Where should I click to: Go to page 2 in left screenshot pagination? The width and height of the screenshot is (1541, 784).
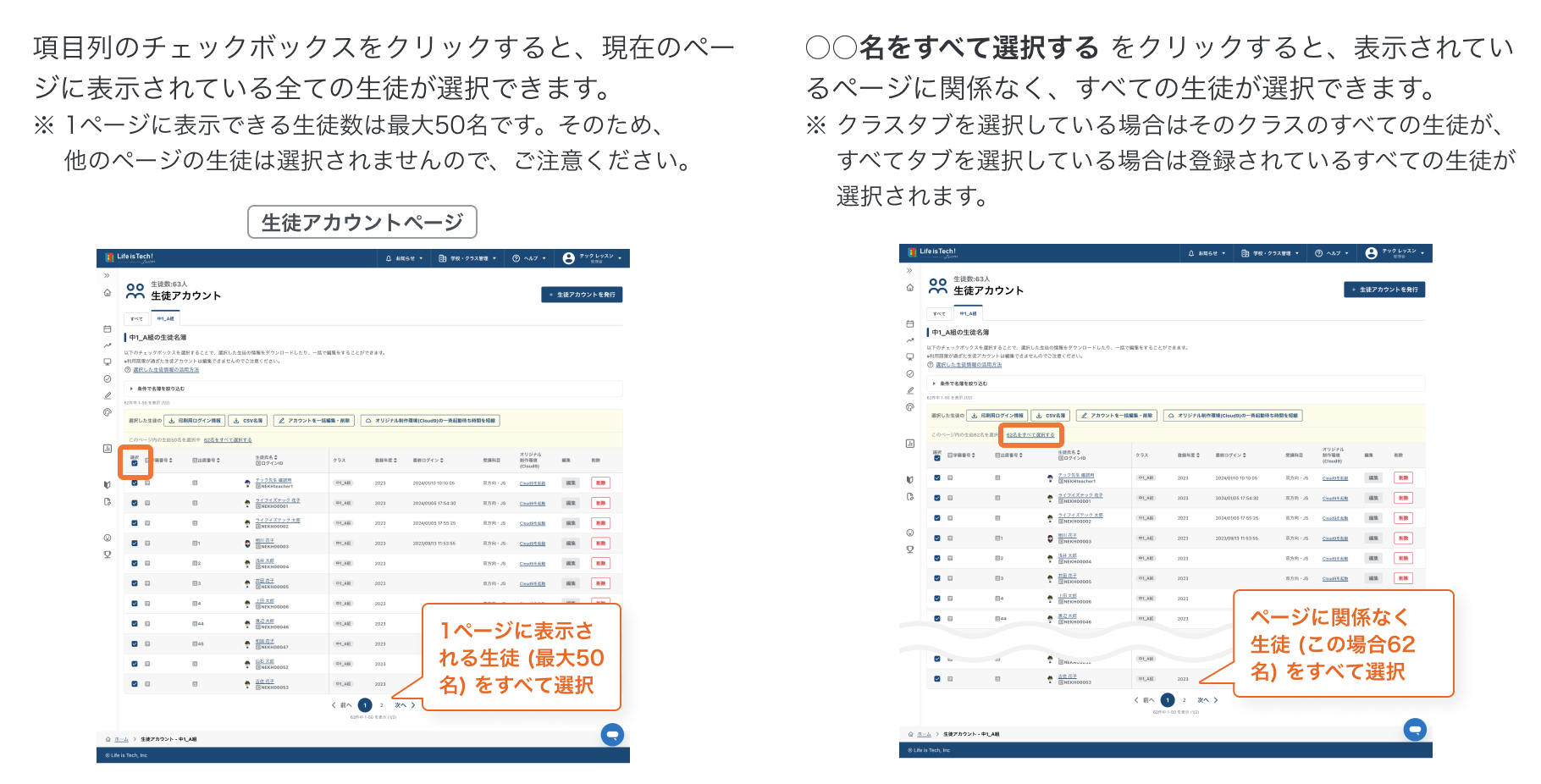382,705
